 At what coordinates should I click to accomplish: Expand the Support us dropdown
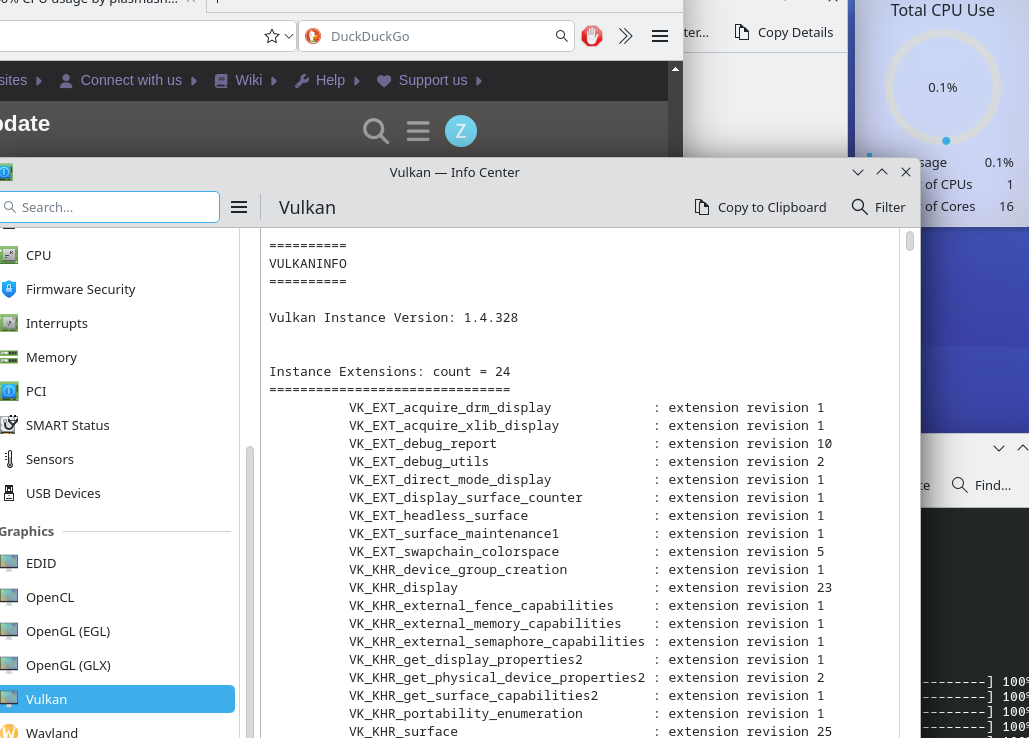(431, 80)
